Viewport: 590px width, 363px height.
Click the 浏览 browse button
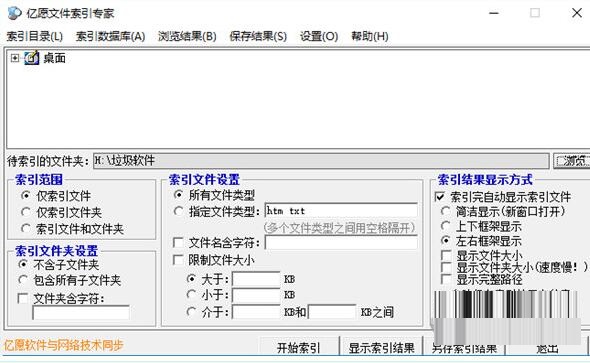click(572, 161)
